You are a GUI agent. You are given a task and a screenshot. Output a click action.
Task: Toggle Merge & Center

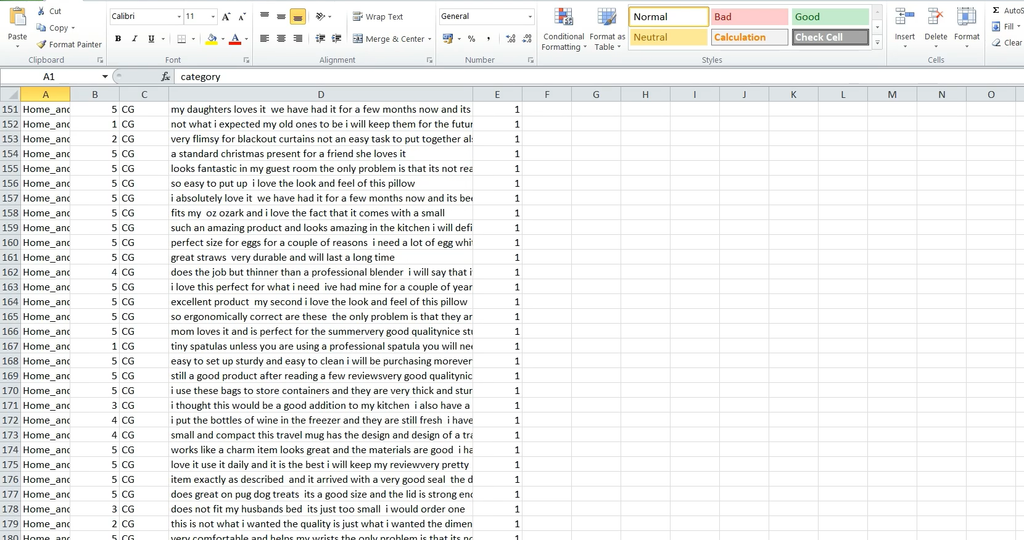click(x=389, y=39)
